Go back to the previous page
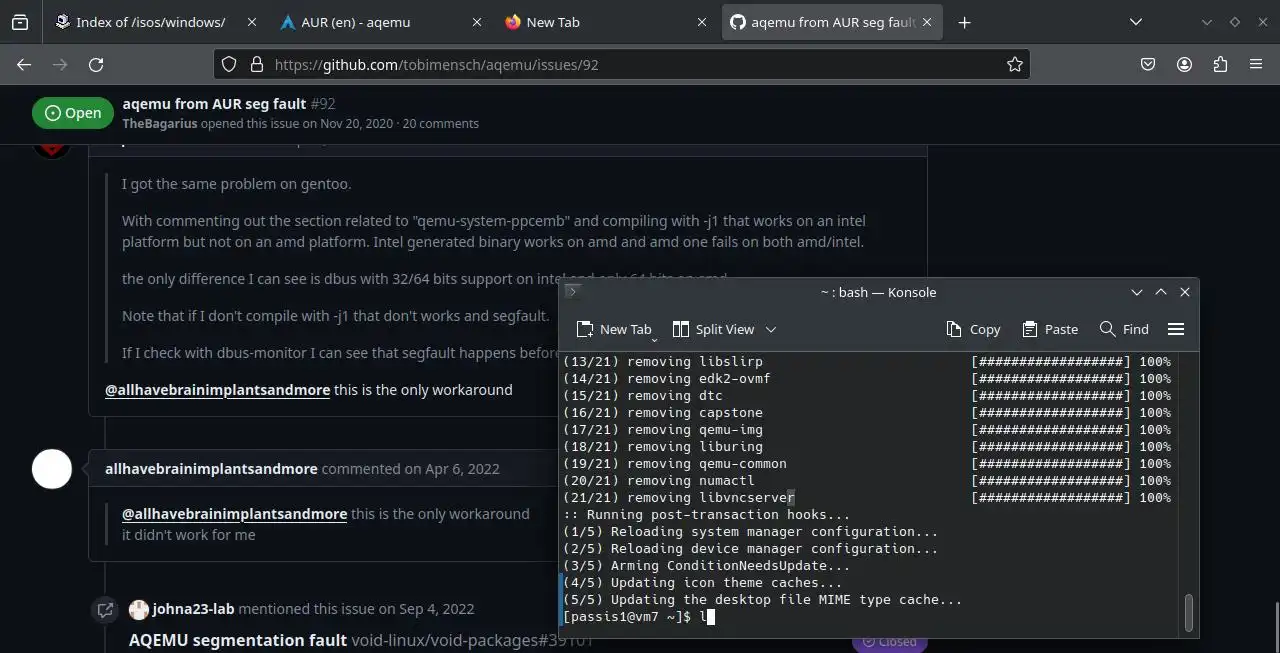The width and height of the screenshot is (1280, 653). pos(24,64)
